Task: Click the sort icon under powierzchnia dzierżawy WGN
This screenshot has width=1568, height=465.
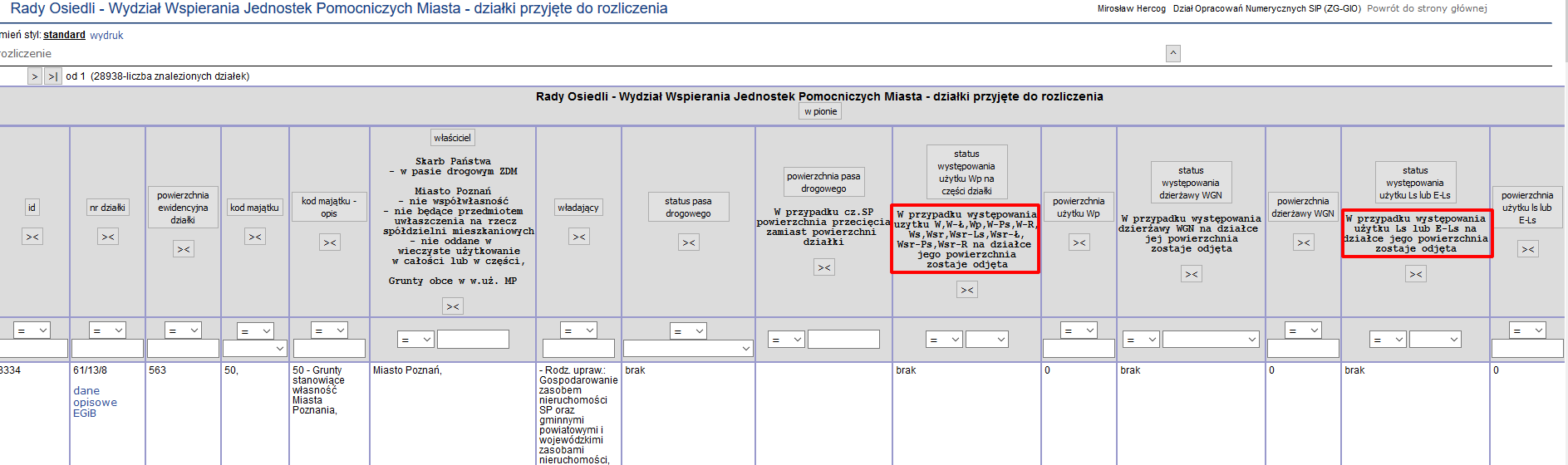Action: (x=1304, y=242)
